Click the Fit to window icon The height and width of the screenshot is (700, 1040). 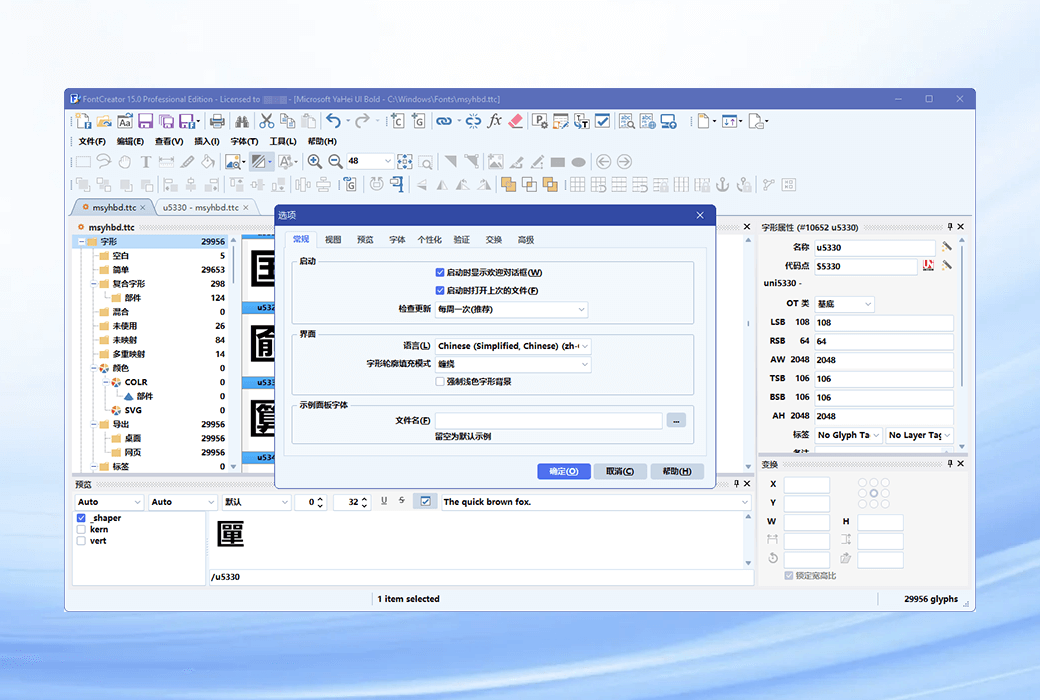(405, 161)
